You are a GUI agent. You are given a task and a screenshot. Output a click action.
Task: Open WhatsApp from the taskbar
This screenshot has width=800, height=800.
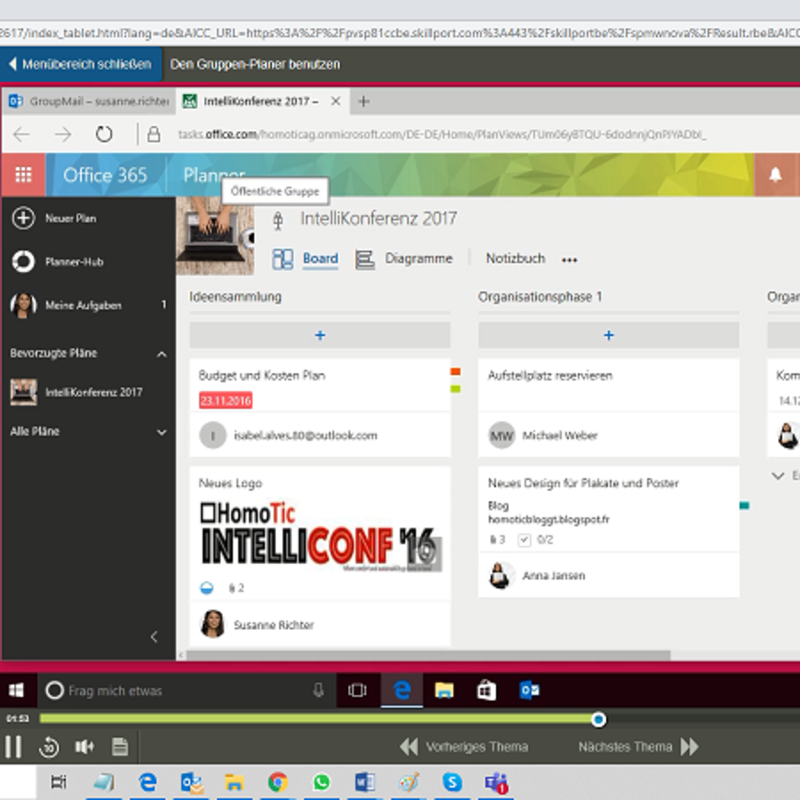tap(321, 782)
